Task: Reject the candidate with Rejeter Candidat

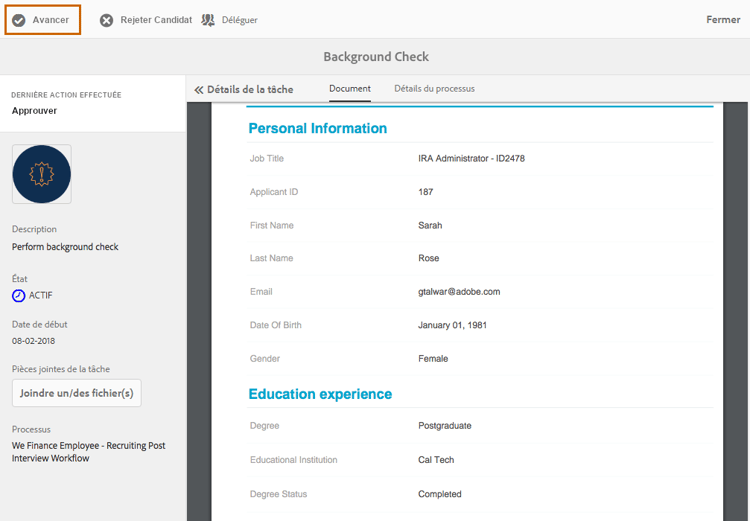Action: click(x=156, y=20)
